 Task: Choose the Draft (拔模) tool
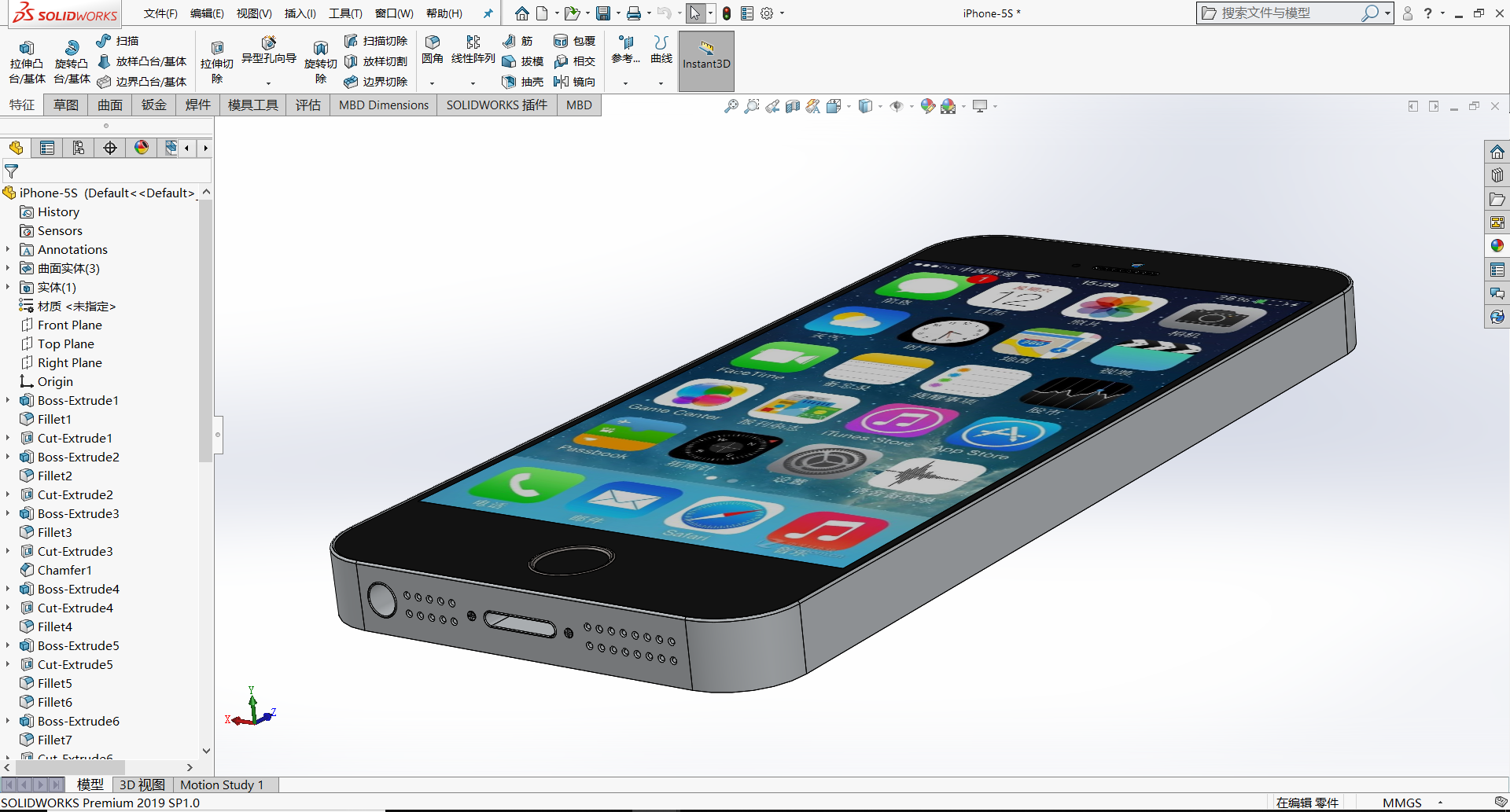(x=523, y=61)
